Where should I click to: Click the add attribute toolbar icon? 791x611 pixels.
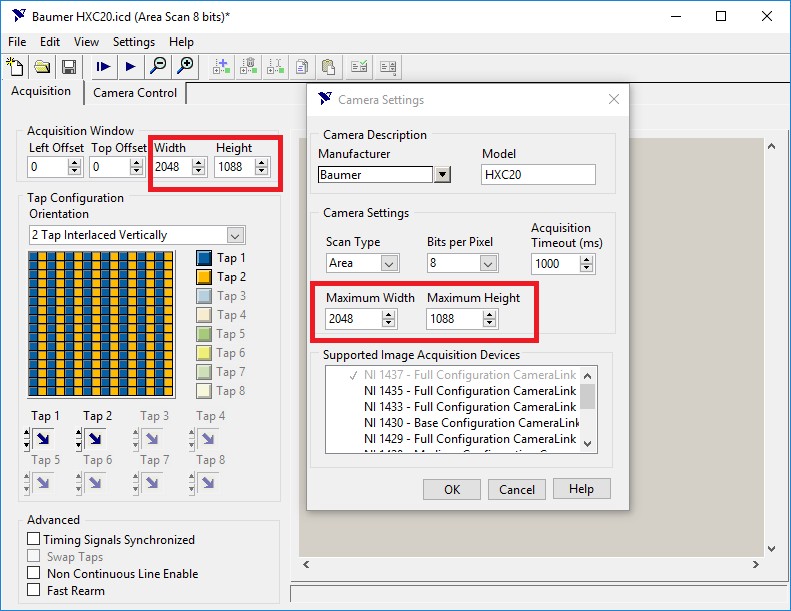point(221,67)
